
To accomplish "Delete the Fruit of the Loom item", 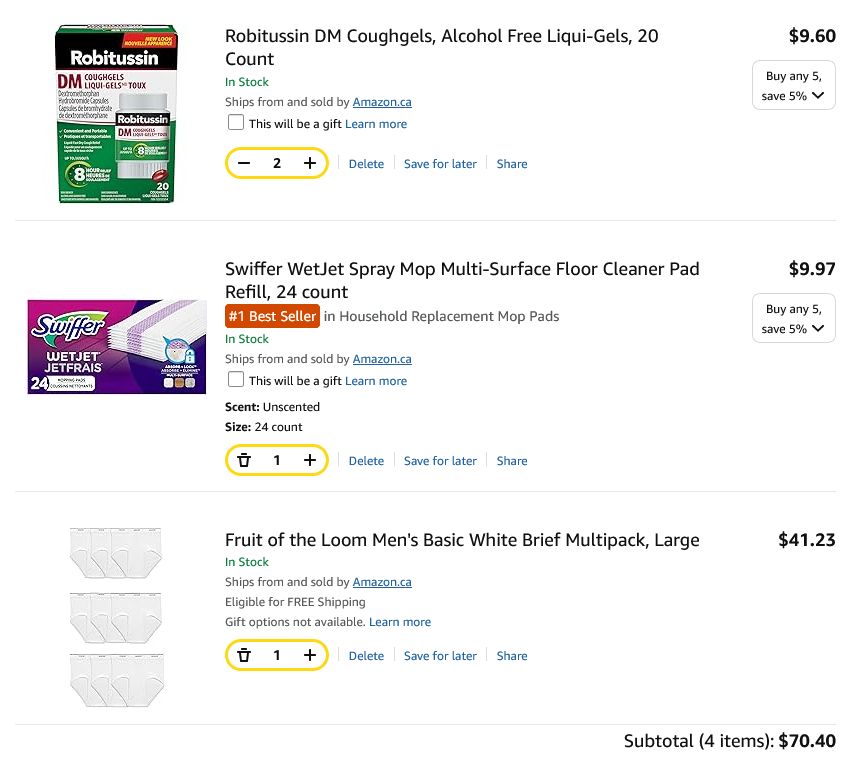I will (x=366, y=655).
